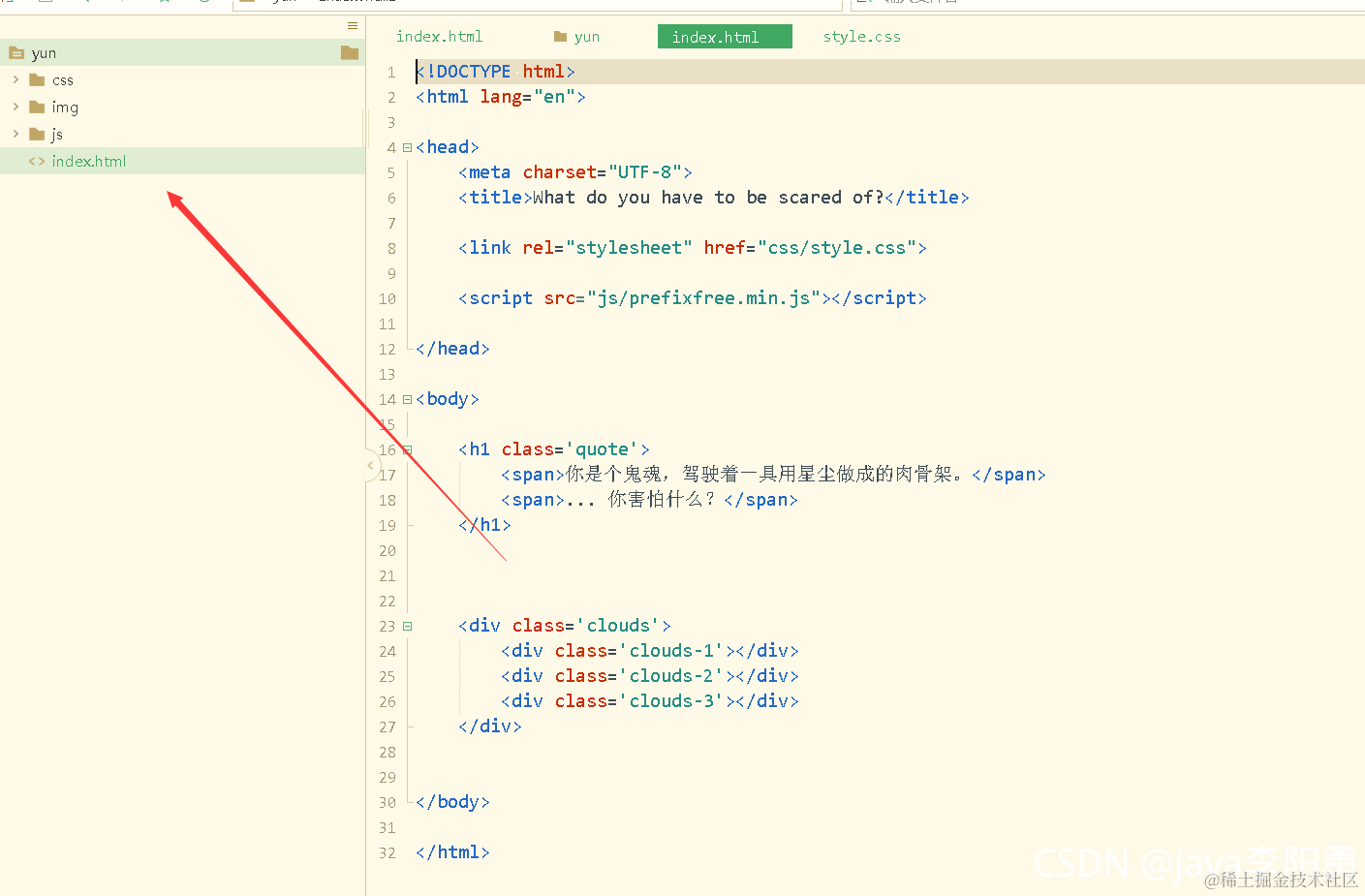Screen dimensions: 1365x896
Task: Fold the h1 block at line 16
Action: pyautogui.click(x=407, y=450)
